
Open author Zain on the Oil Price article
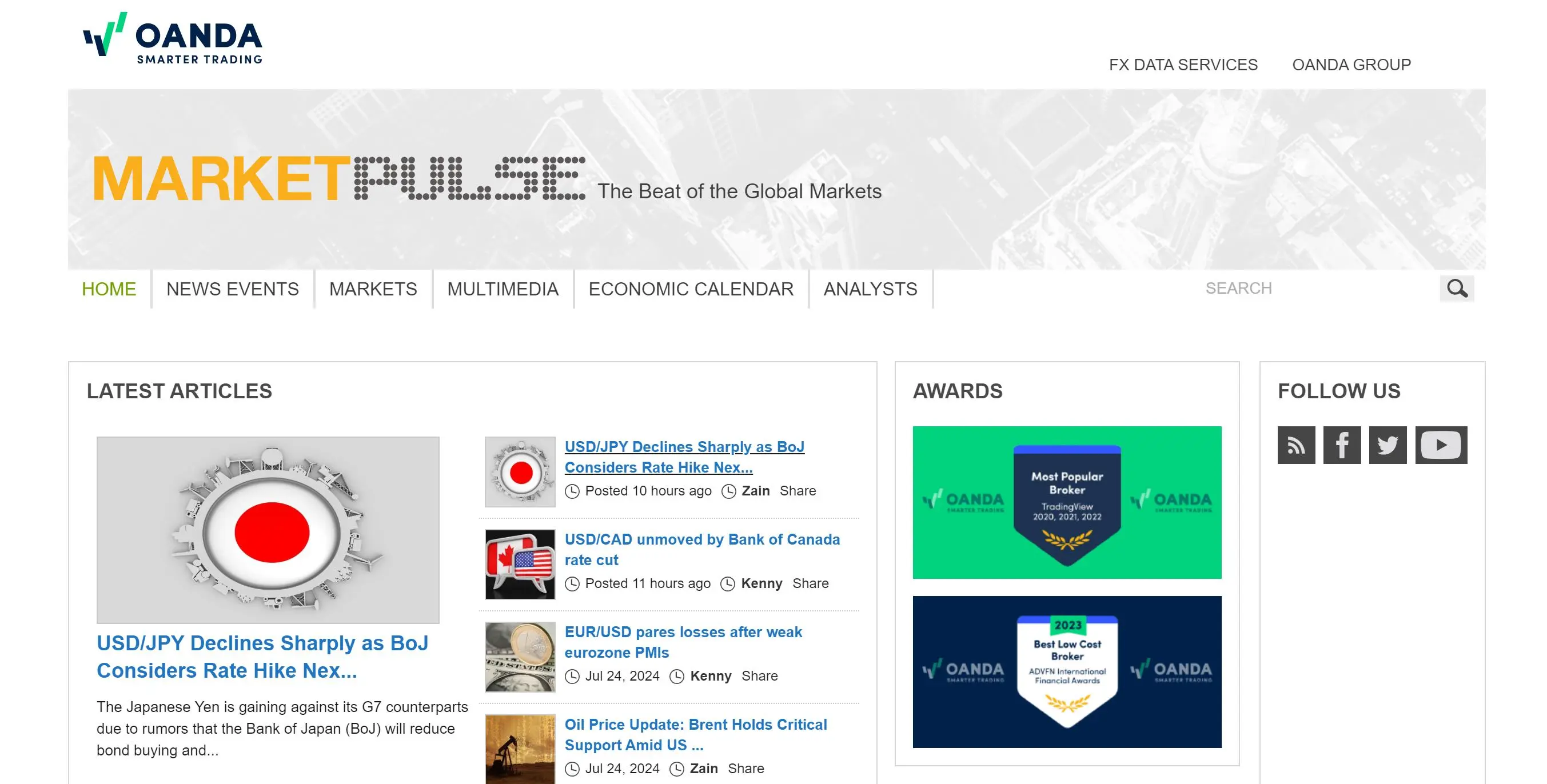(704, 769)
